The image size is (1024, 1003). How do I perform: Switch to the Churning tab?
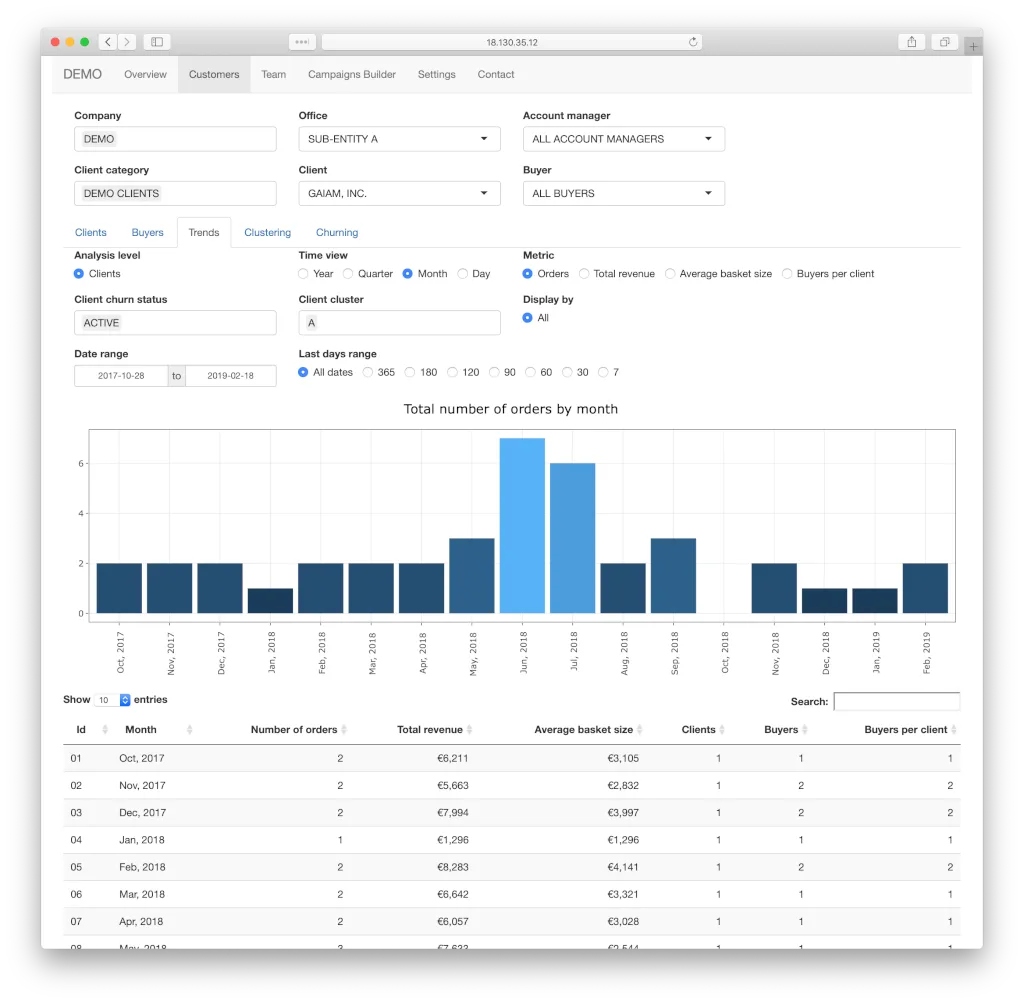pos(337,232)
